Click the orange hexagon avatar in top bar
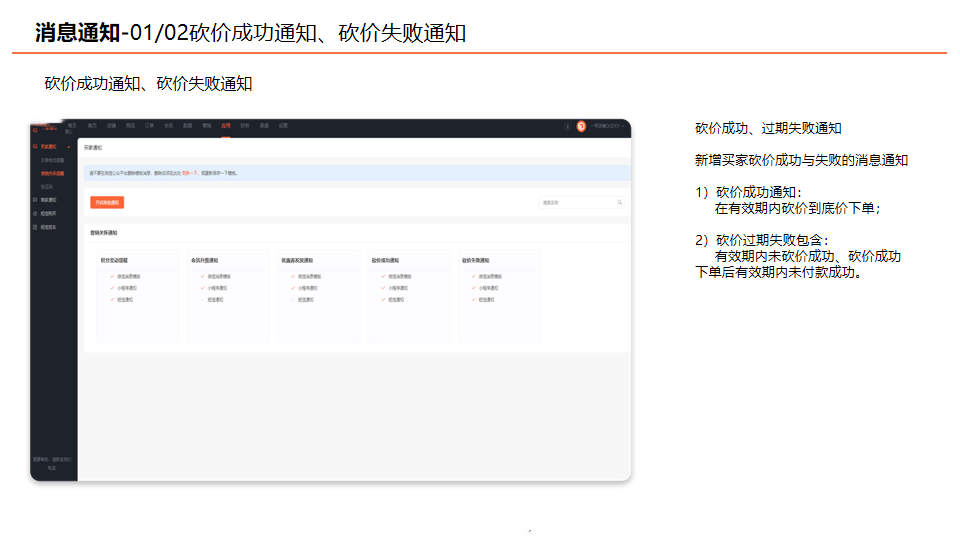 pos(581,126)
